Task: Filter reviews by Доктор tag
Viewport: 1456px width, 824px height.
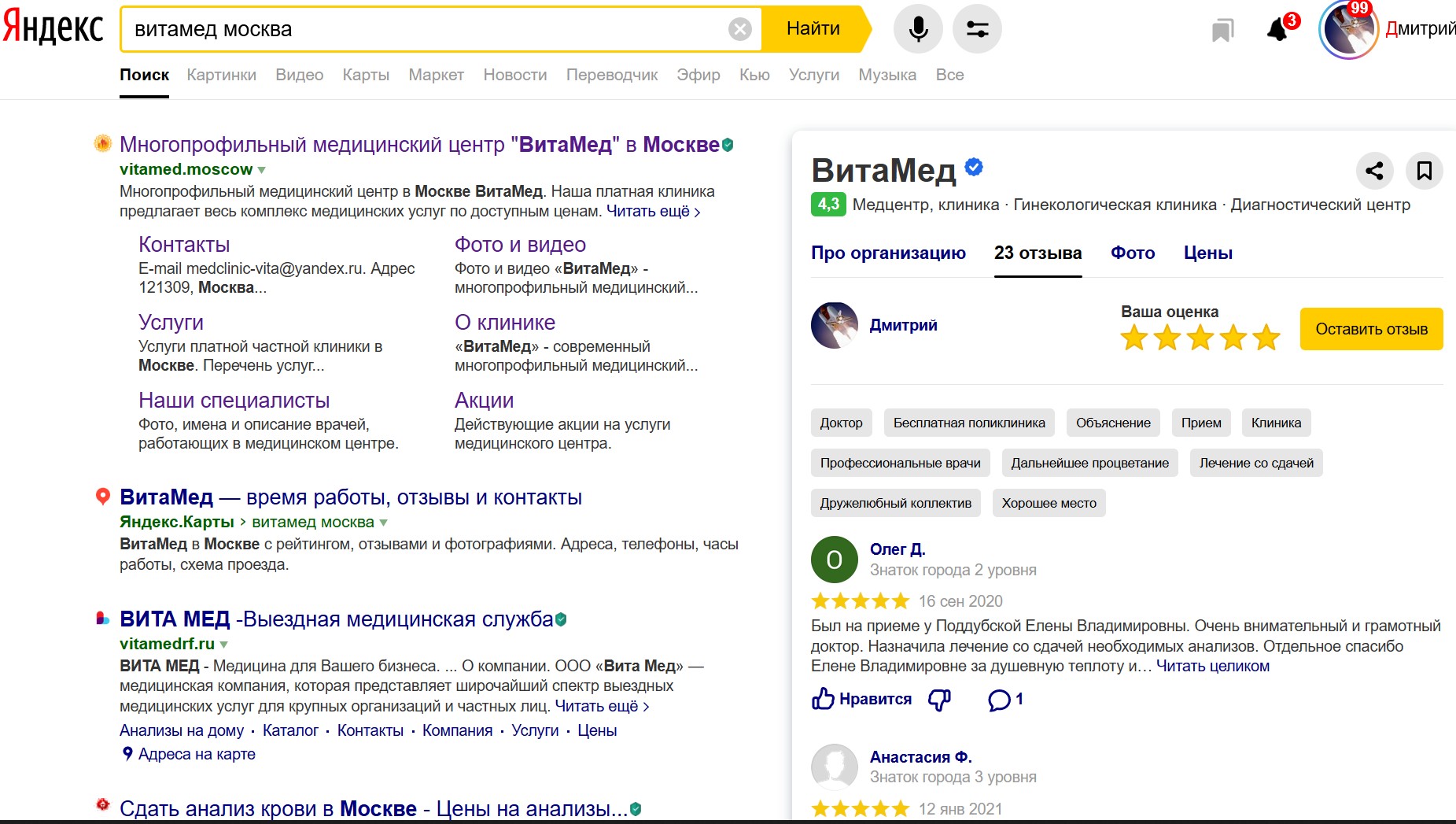Action: pos(842,423)
